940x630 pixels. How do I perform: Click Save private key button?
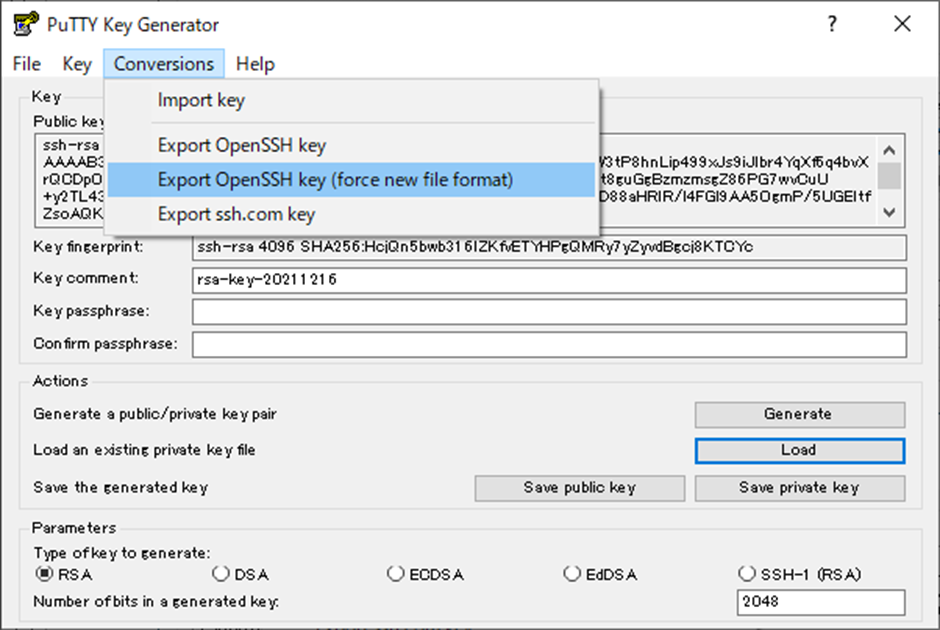(800, 488)
